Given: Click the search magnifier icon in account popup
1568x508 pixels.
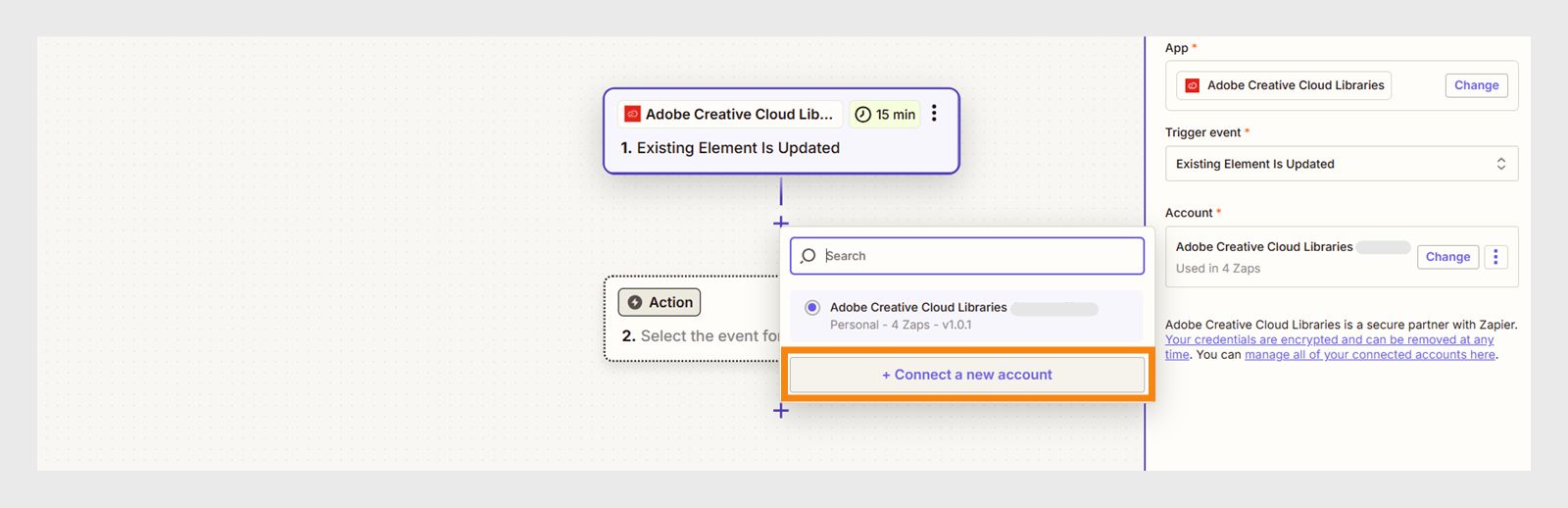Looking at the screenshot, I should pos(808,256).
